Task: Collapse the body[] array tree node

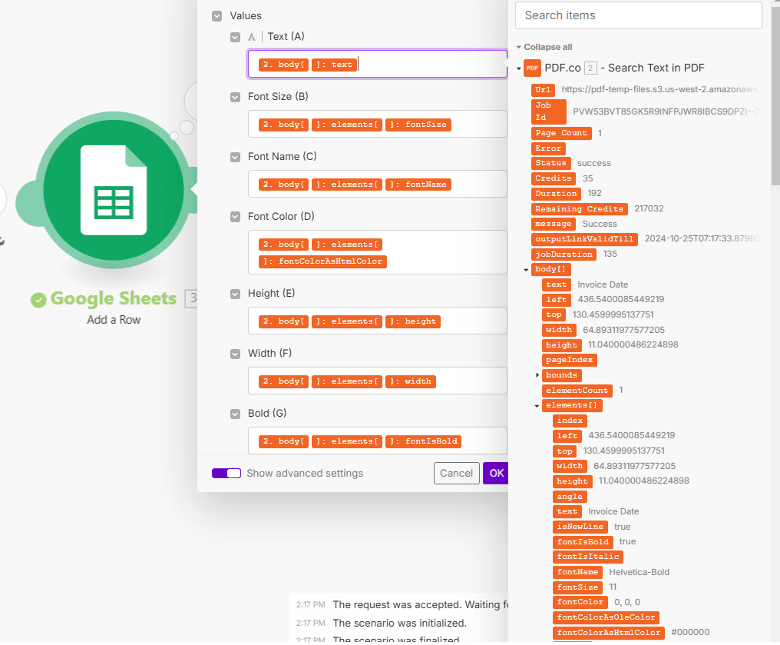Action: click(526, 269)
